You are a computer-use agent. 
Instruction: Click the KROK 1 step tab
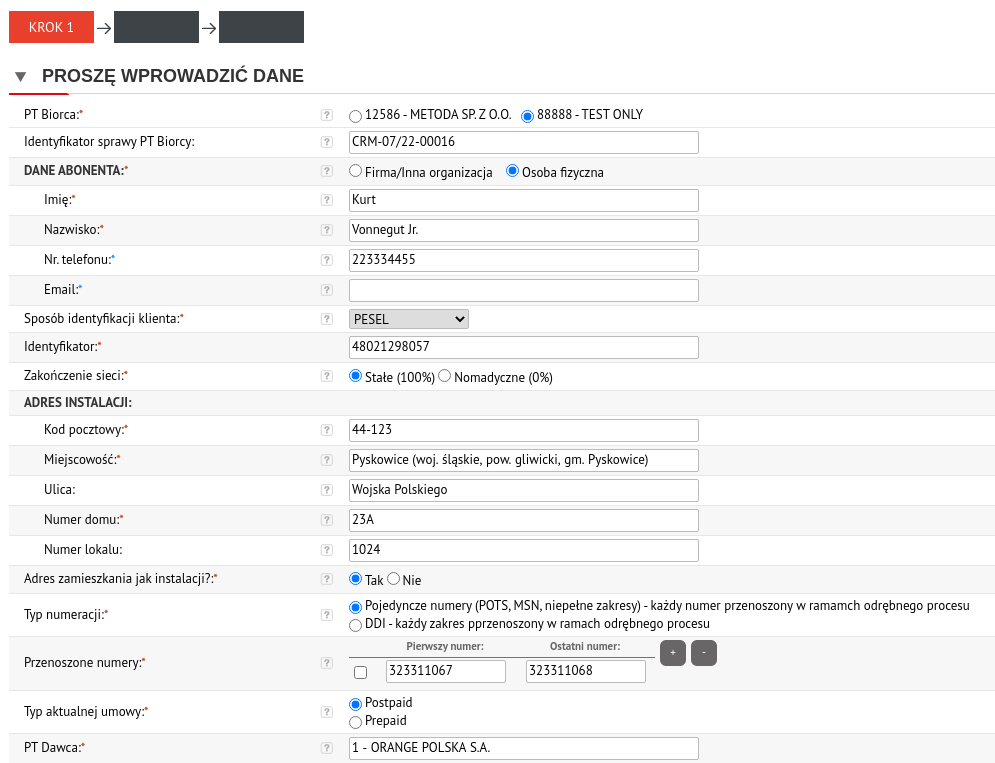(51, 27)
